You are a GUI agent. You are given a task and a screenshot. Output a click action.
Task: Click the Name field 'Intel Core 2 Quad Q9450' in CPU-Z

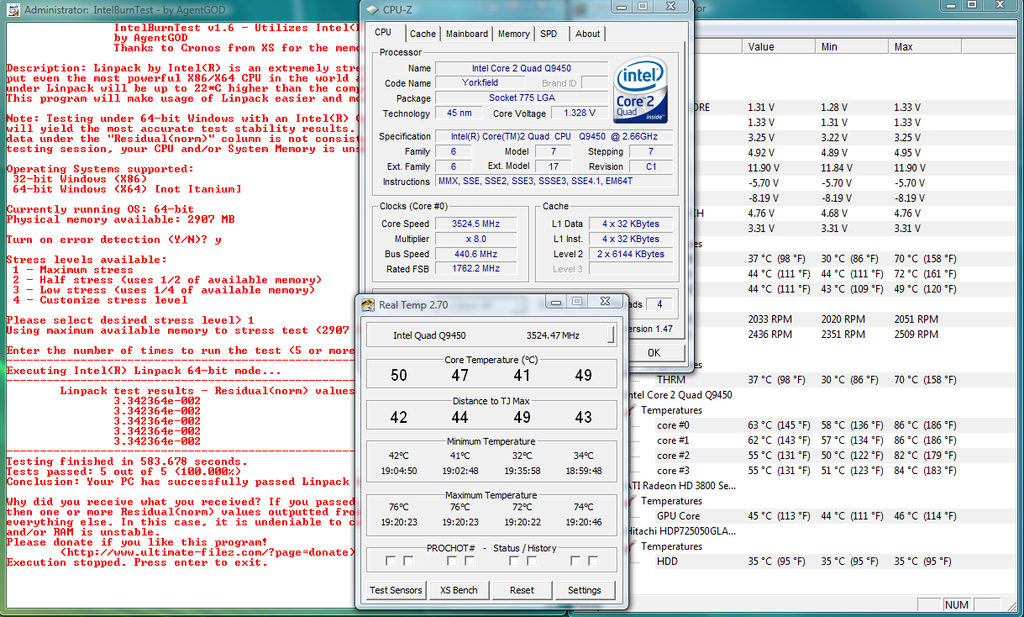point(521,68)
